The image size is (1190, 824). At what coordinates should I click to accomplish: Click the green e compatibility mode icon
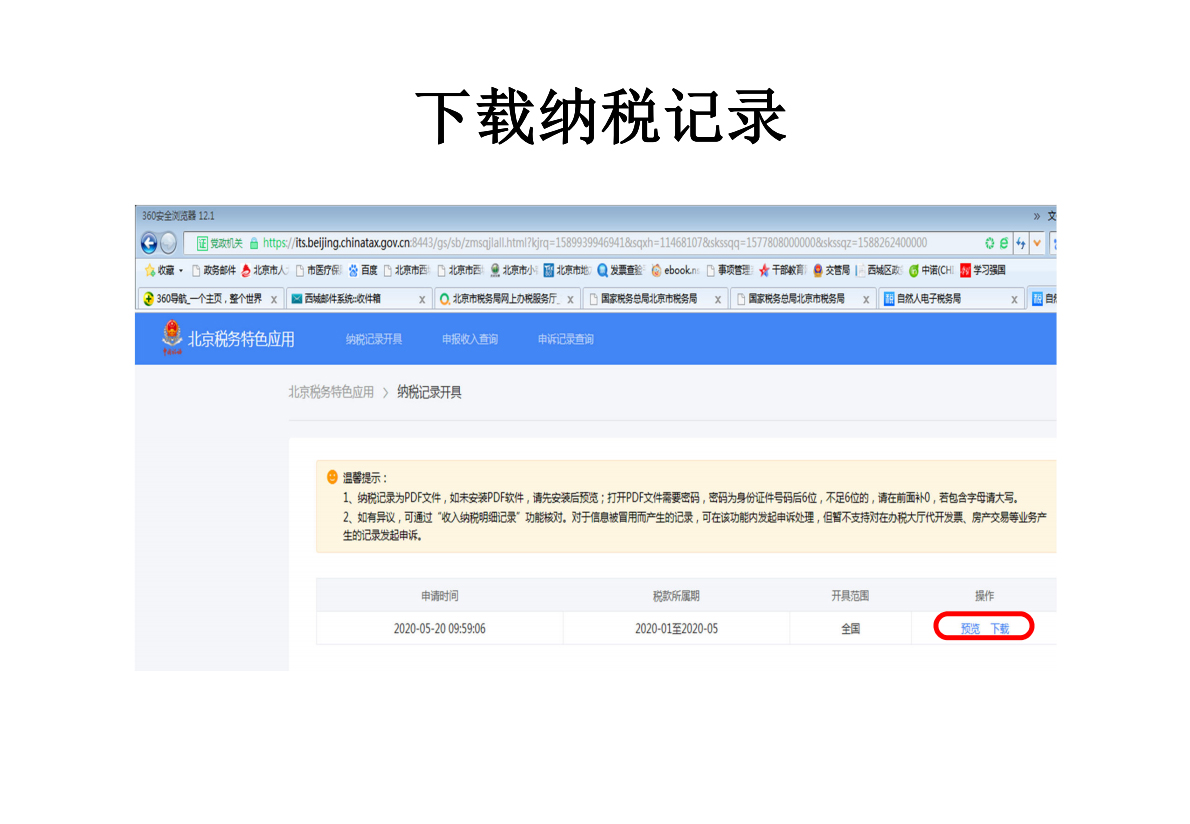pos(1004,243)
